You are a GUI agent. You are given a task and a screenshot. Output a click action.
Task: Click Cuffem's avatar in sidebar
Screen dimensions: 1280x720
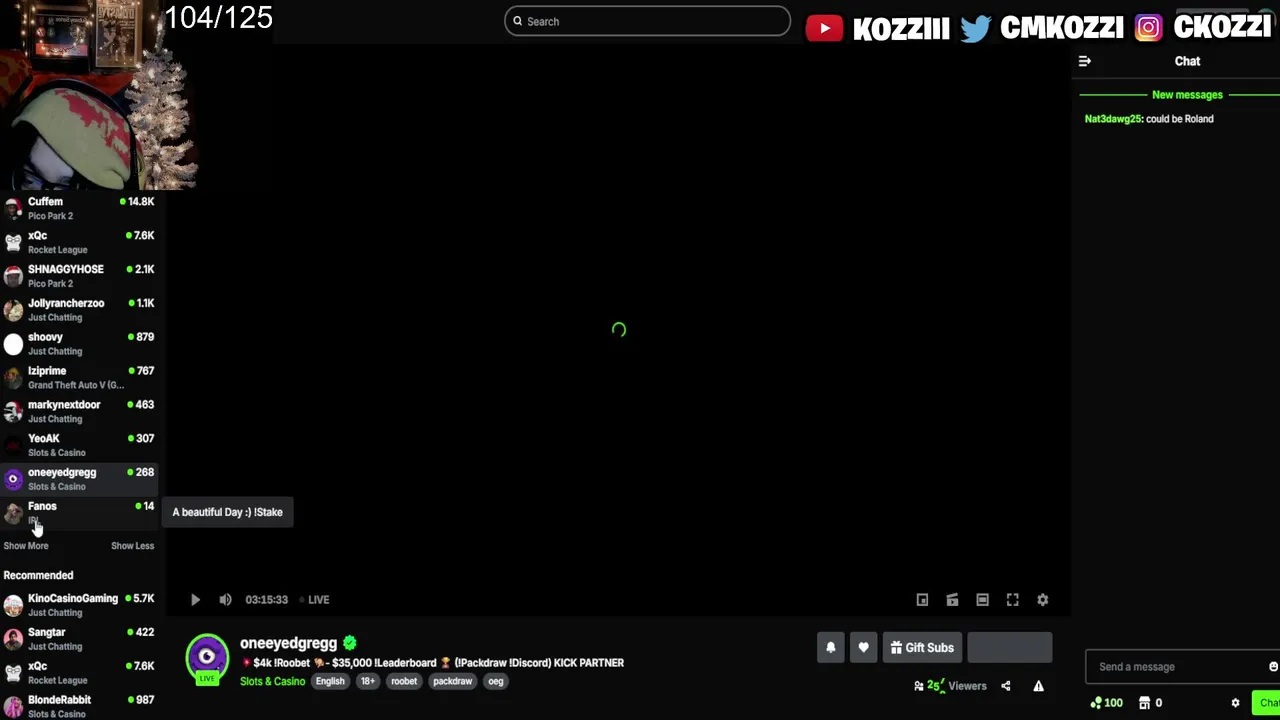(x=13, y=208)
